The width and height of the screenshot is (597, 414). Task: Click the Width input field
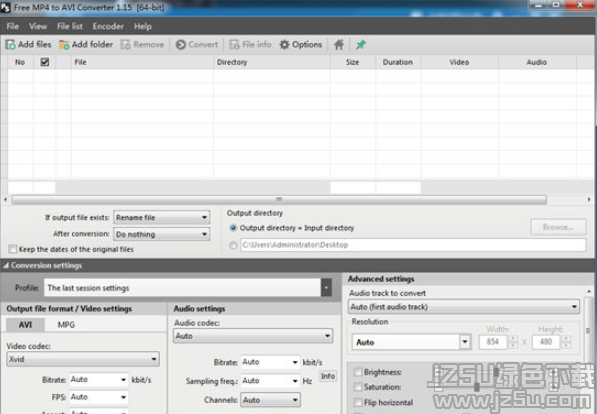pos(493,342)
